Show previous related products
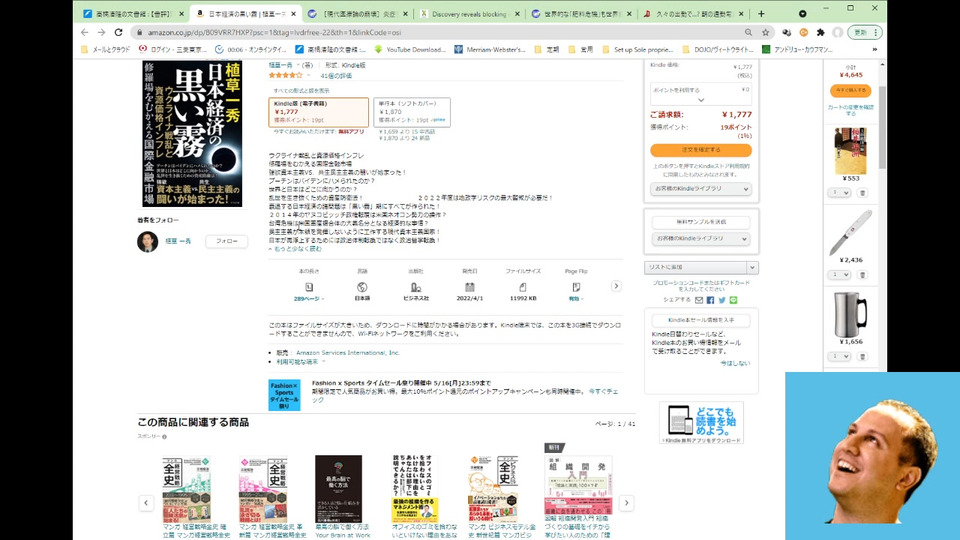Screen dimensions: 960x540 146,503
